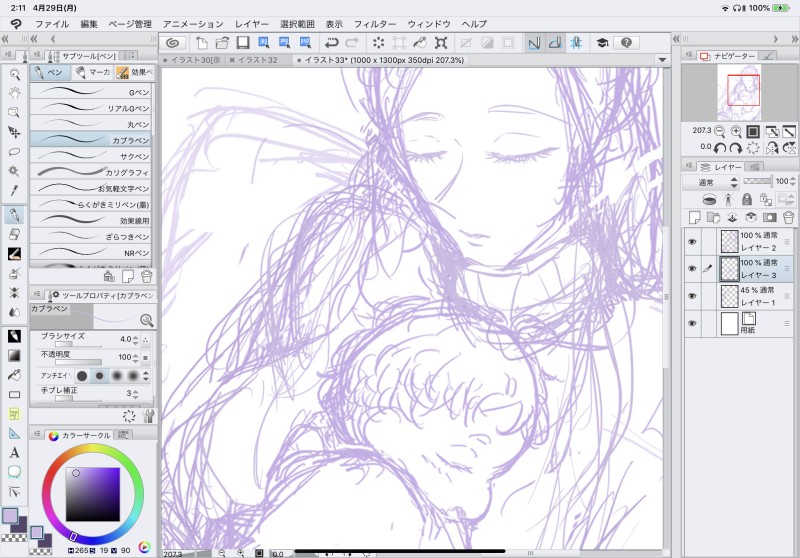Save the document from toolbar
Image resolution: width=800 pixels, height=558 pixels.
[242, 43]
